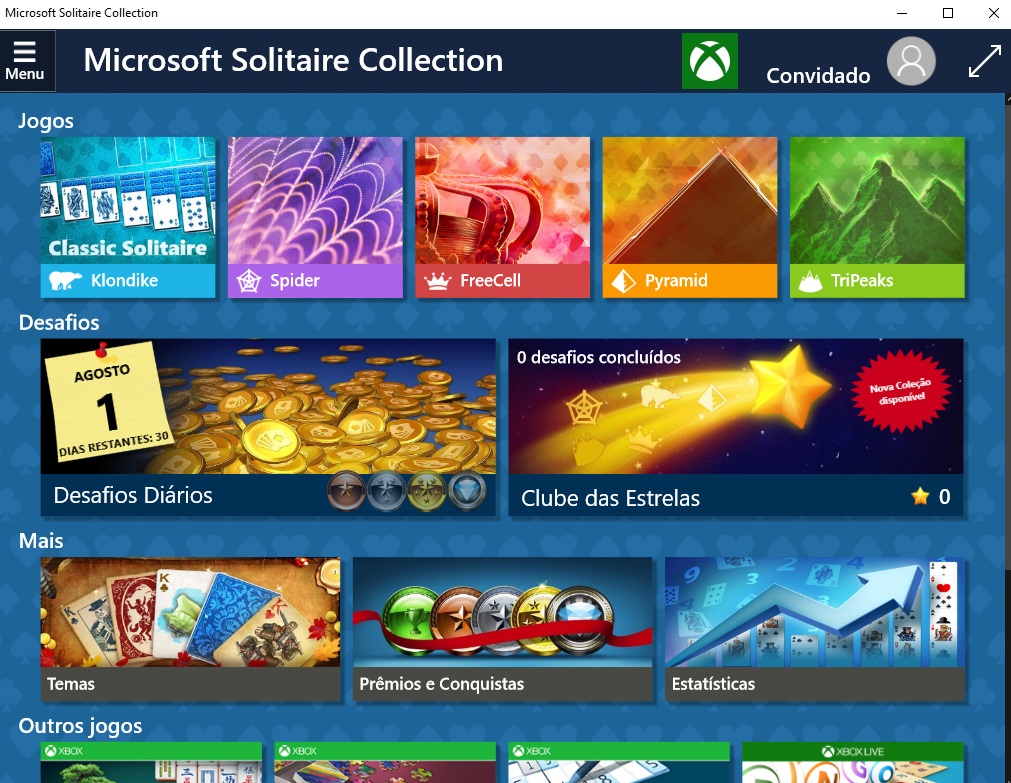The image size is (1011, 783).
Task: Toggle fullscreen with the diagonal arrow icon
Action: tap(985, 61)
